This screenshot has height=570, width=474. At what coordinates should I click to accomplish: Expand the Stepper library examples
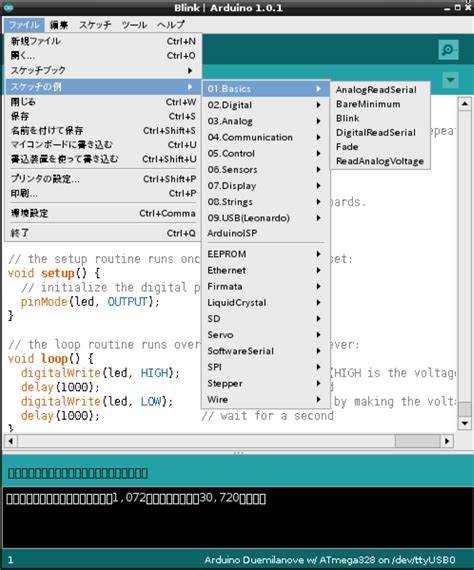[x=266, y=384]
